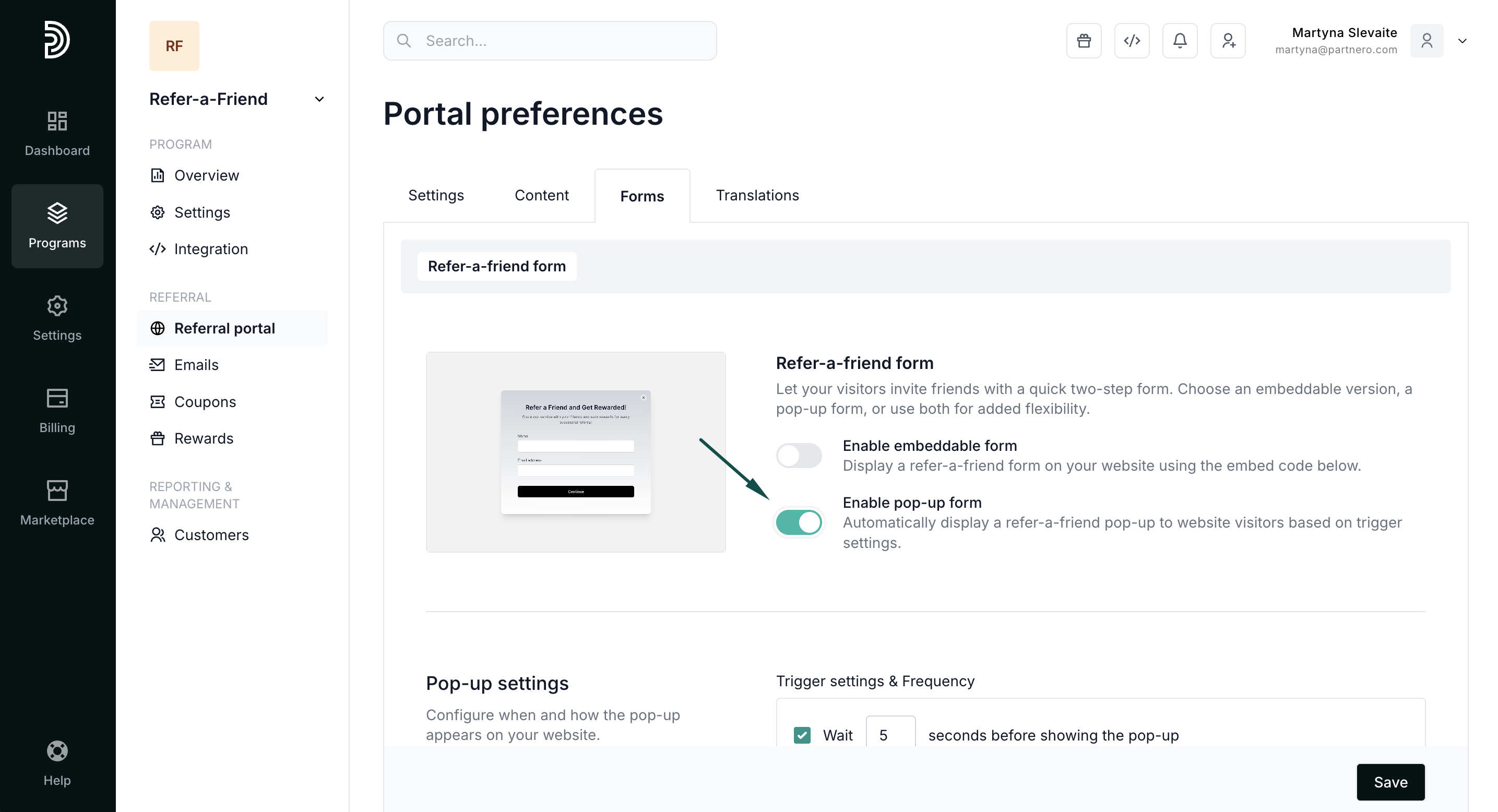The width and height of the screenshot is (1498, 812).
Task: Click the Search input field
Action: point(550,41)
